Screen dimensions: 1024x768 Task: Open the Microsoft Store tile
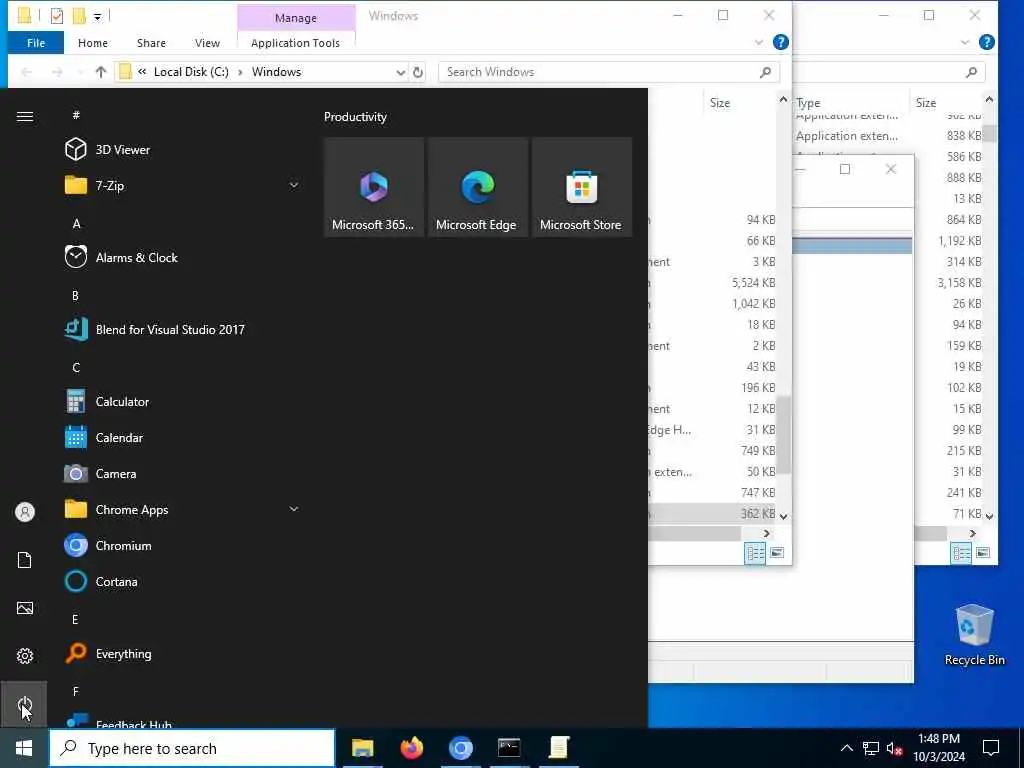click(x=581, y=187)
